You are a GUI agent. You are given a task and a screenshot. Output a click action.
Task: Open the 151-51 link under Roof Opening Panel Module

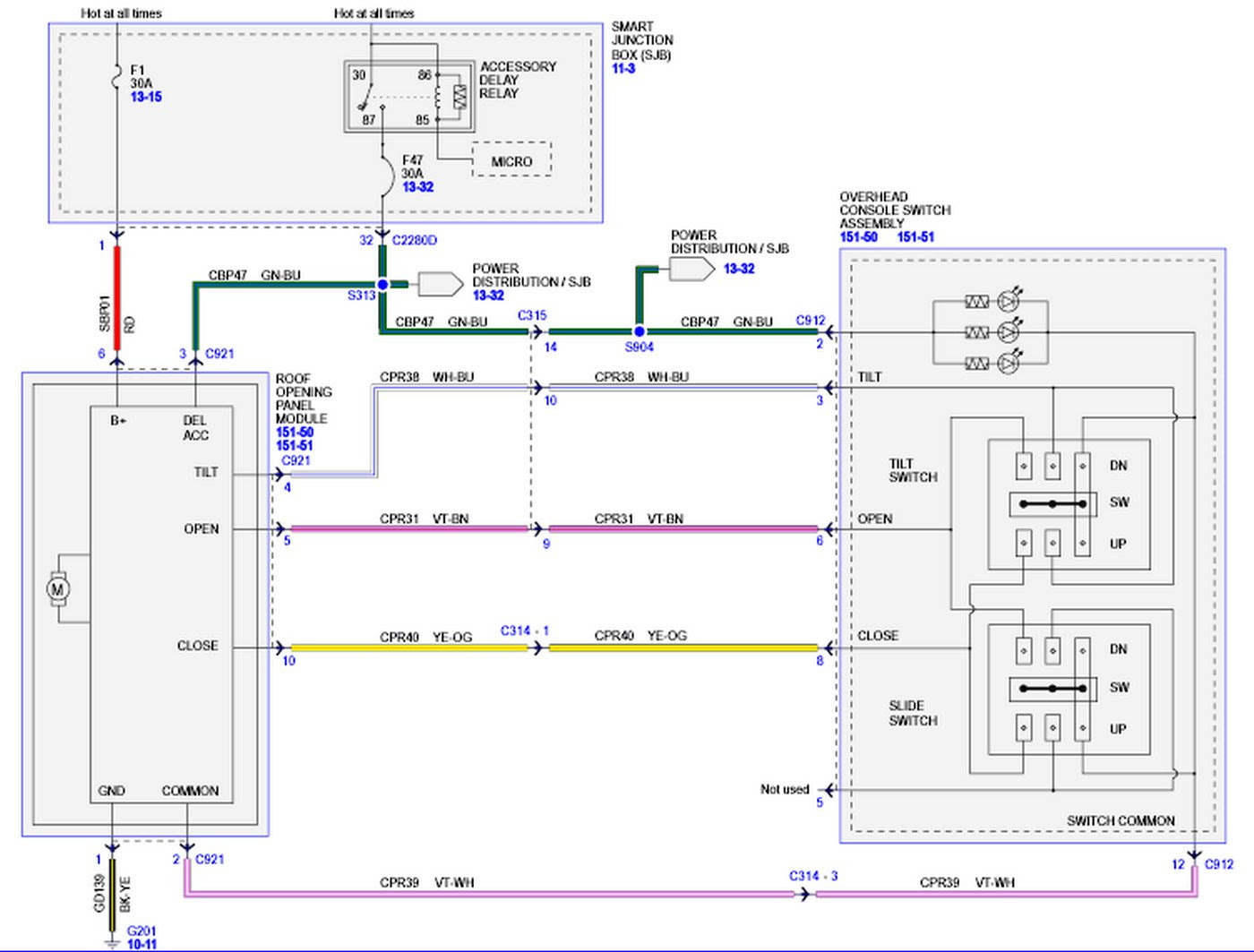click(x=295, y=445)
